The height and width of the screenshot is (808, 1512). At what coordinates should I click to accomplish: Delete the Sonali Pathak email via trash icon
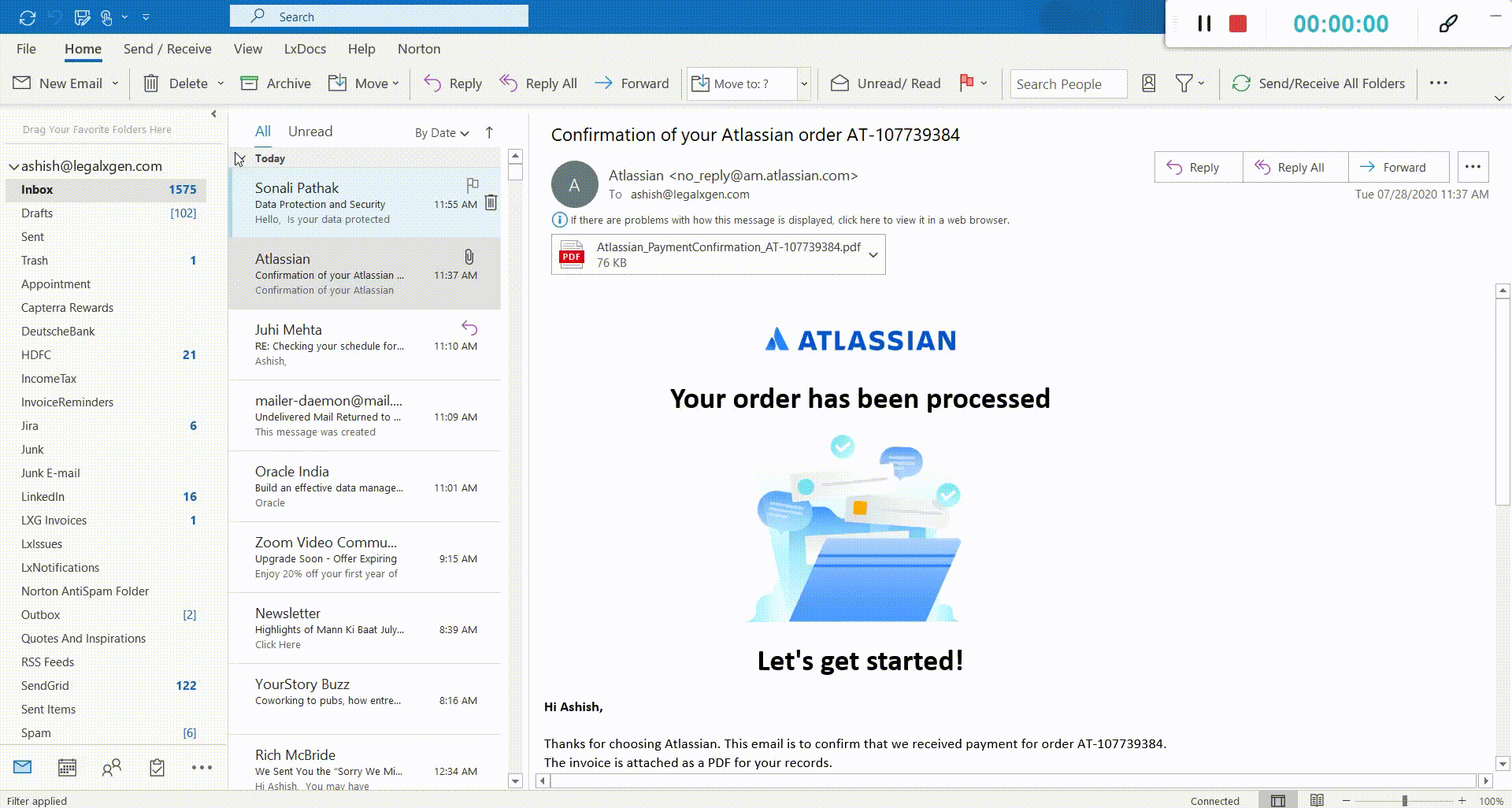click(x=491, y=202)
